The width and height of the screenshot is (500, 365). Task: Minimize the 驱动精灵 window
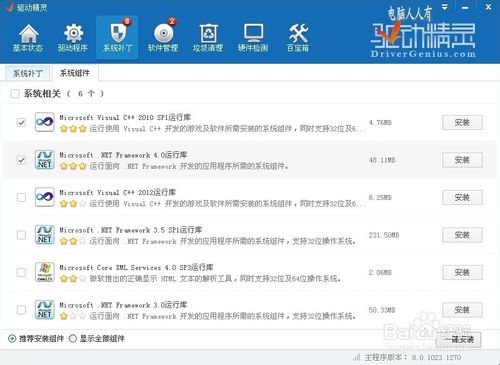click(465, 7)
